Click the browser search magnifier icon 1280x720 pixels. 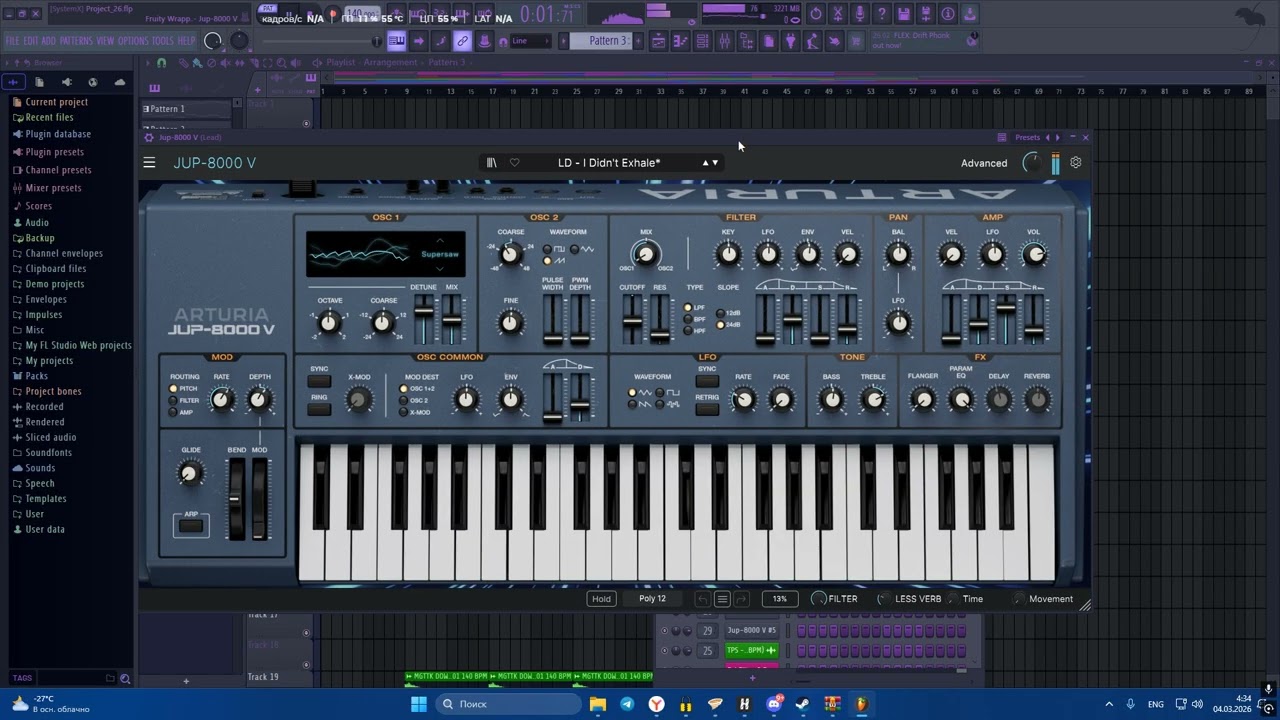point(125,678)
